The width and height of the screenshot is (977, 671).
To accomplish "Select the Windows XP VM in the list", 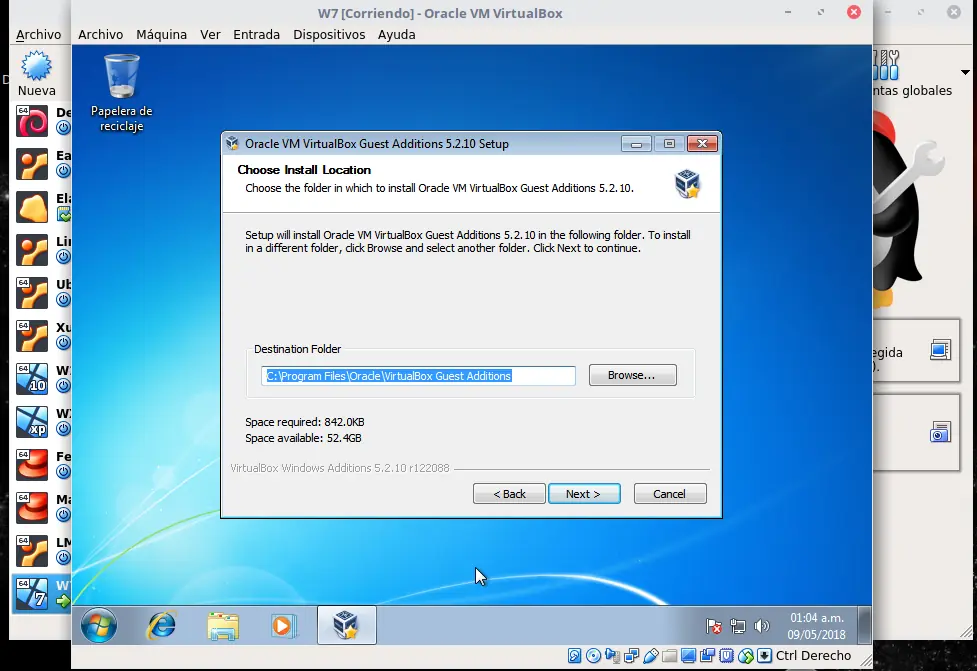I will click(41, 422).
